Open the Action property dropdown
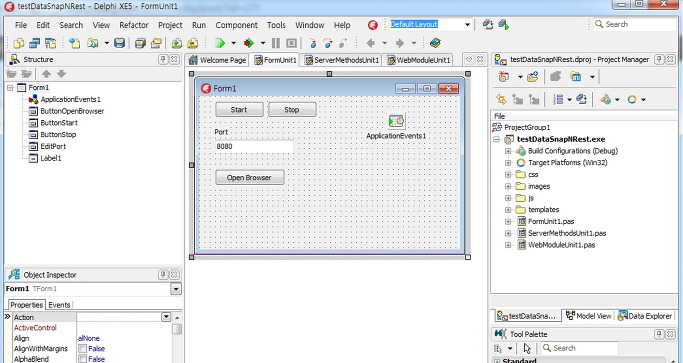Viewport: 683px width, 363px height. tap(166, 317)
